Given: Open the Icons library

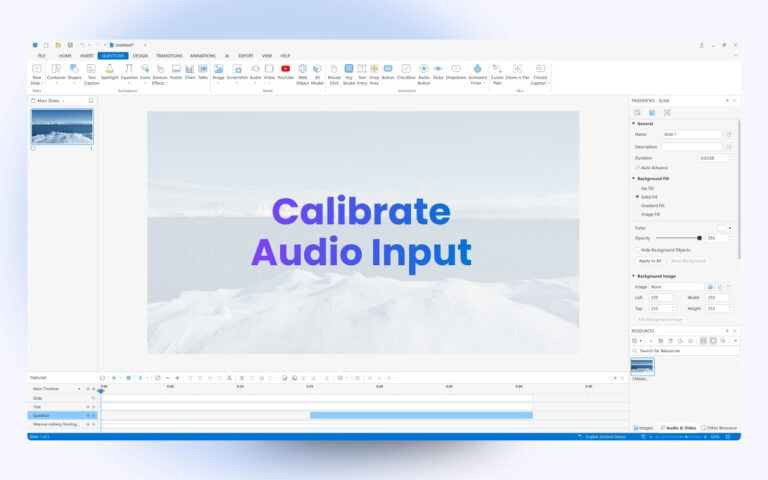Looking at the screenshot, I should [145, 72].
